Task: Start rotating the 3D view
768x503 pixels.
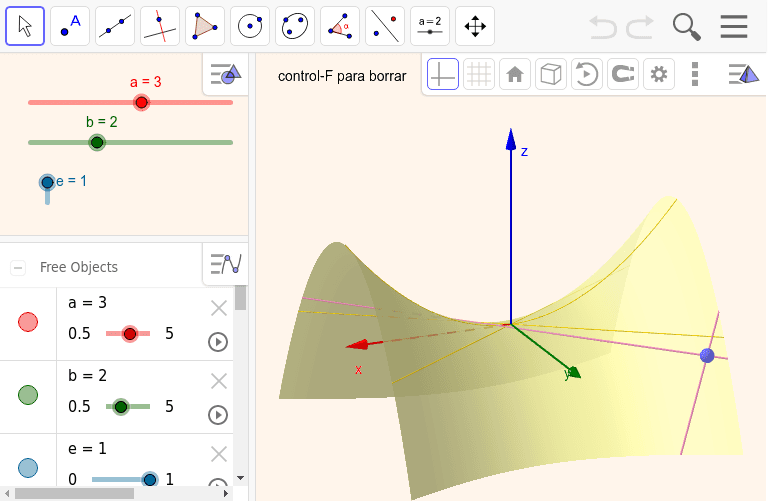Action: point(587,74)
